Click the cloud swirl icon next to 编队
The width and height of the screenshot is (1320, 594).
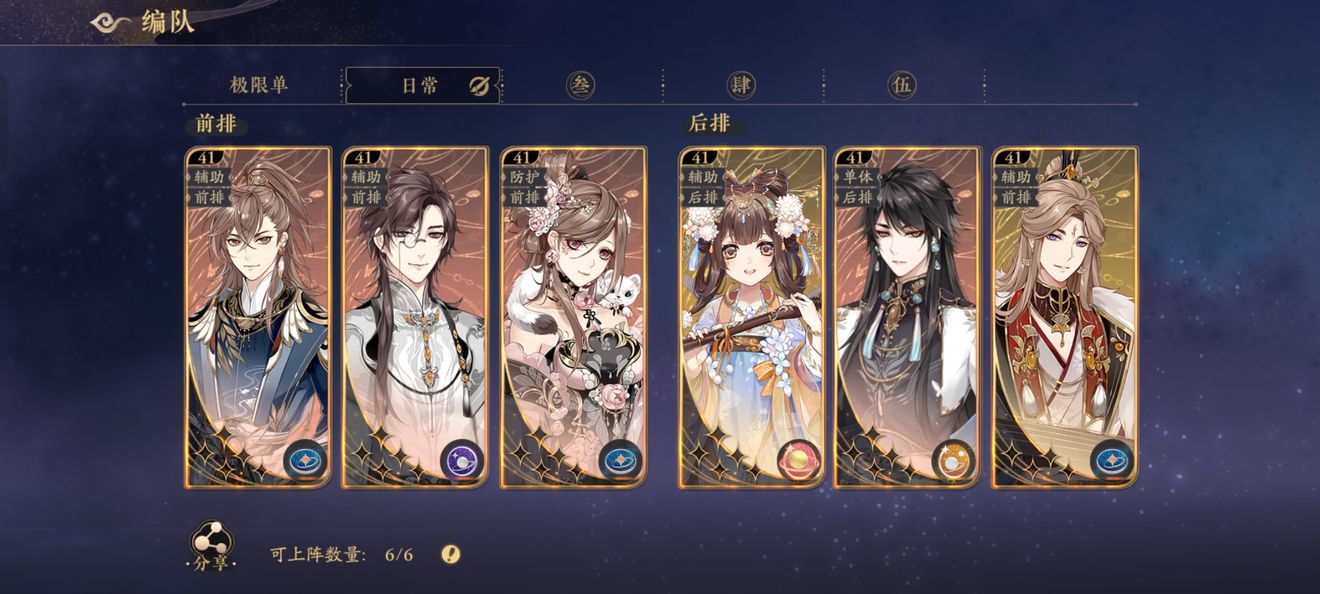tap(112, 22)
